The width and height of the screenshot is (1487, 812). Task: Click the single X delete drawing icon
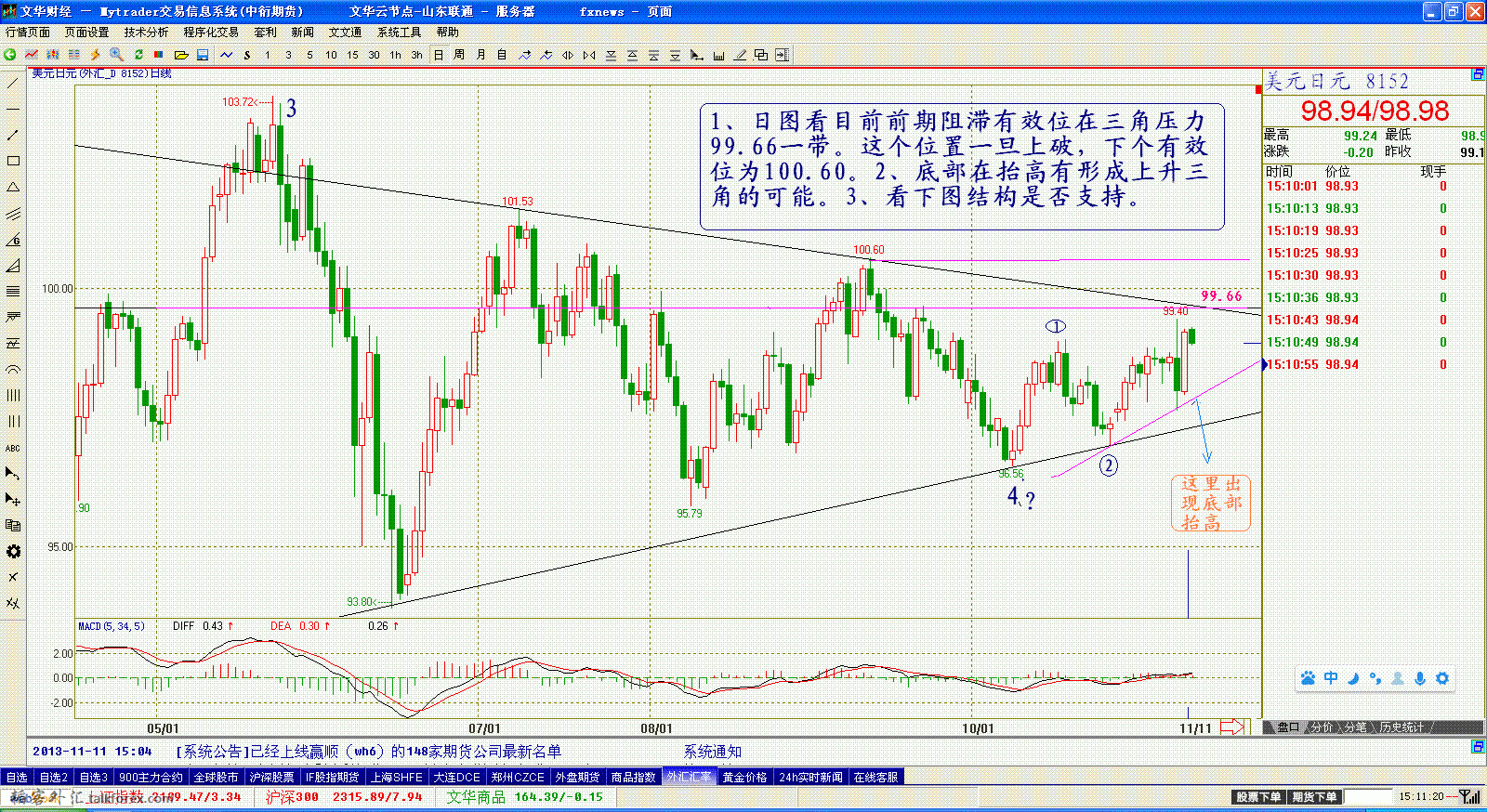point(13,578)
